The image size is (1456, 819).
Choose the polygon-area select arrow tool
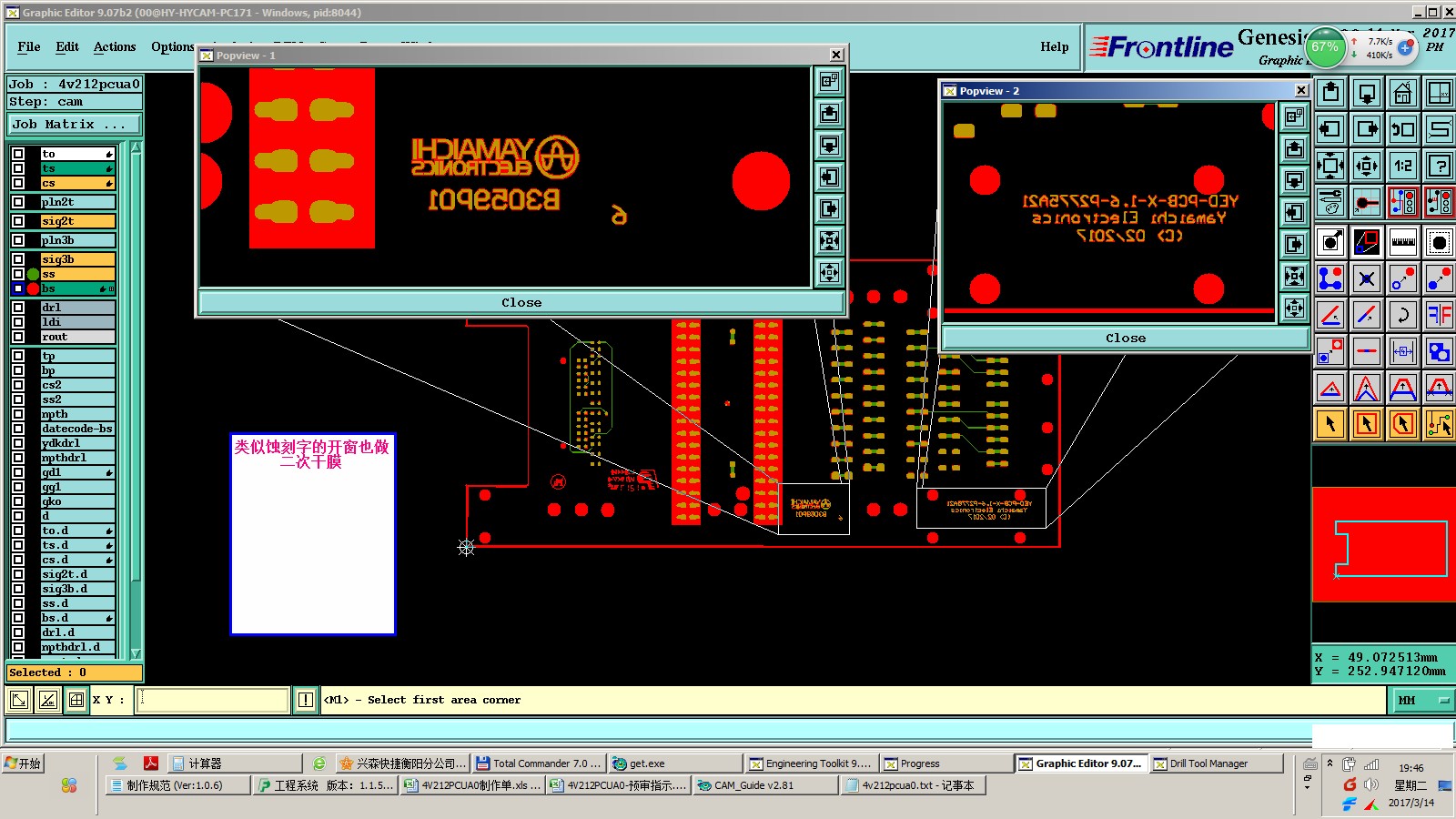pyautogui.click(x=1402, y=424)
